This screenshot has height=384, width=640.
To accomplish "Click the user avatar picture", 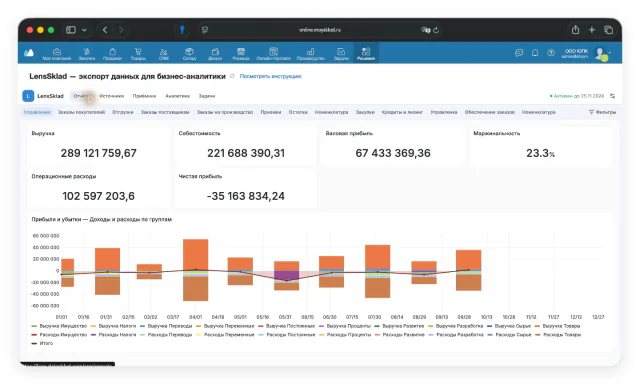I will tap(601, 53).
